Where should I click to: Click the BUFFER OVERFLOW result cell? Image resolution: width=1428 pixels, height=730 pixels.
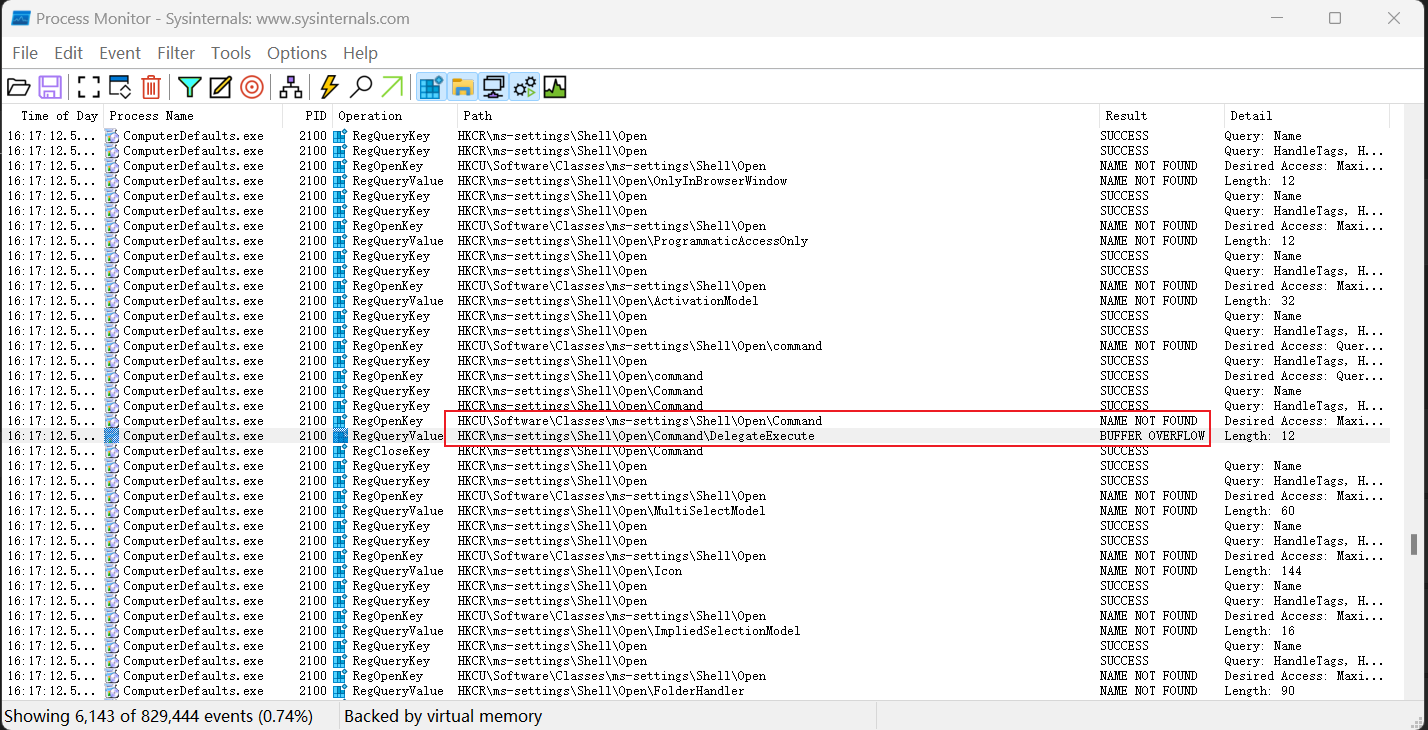[x=1152, y=436]
